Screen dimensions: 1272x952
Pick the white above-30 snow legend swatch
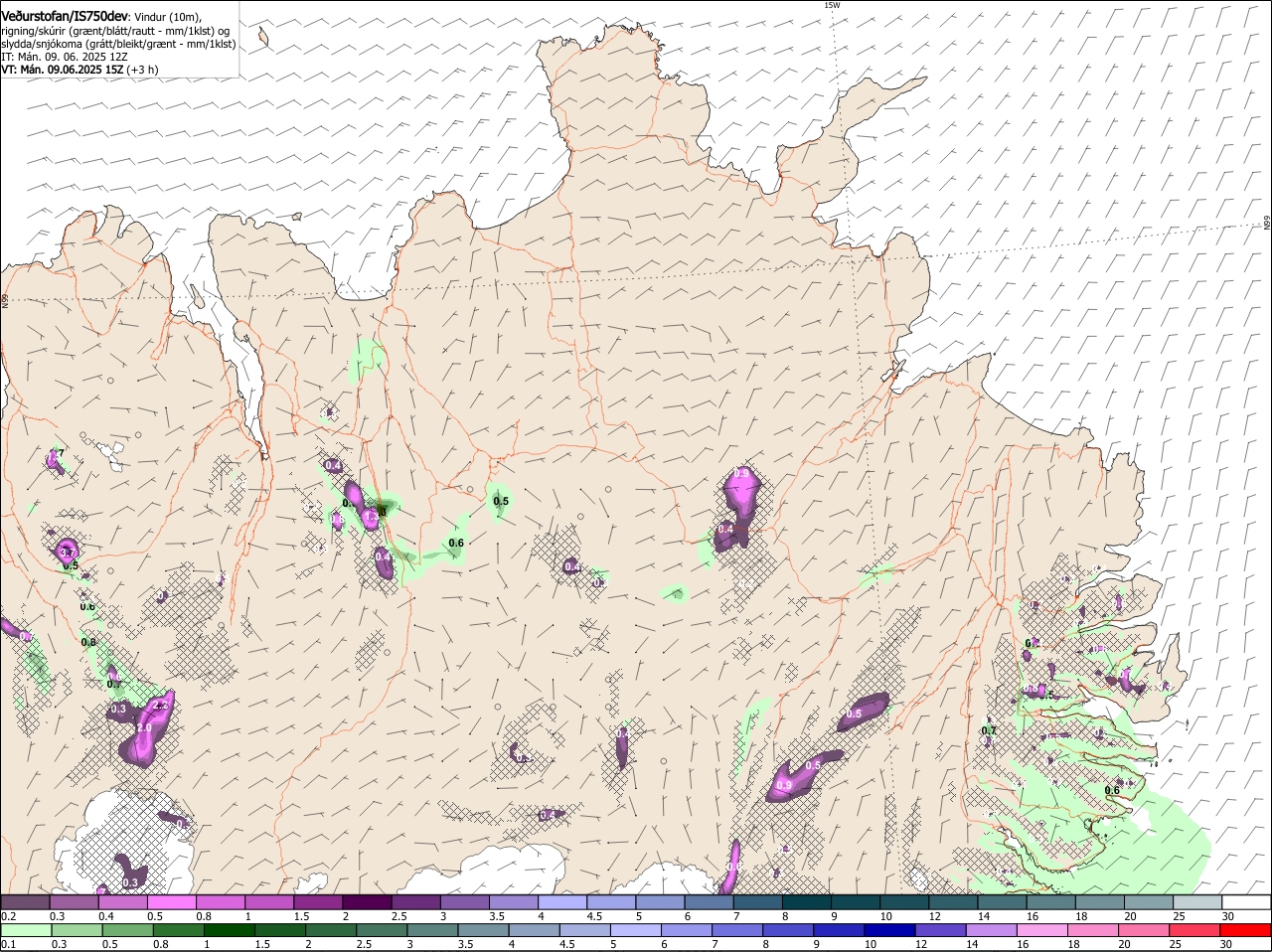1247,902
